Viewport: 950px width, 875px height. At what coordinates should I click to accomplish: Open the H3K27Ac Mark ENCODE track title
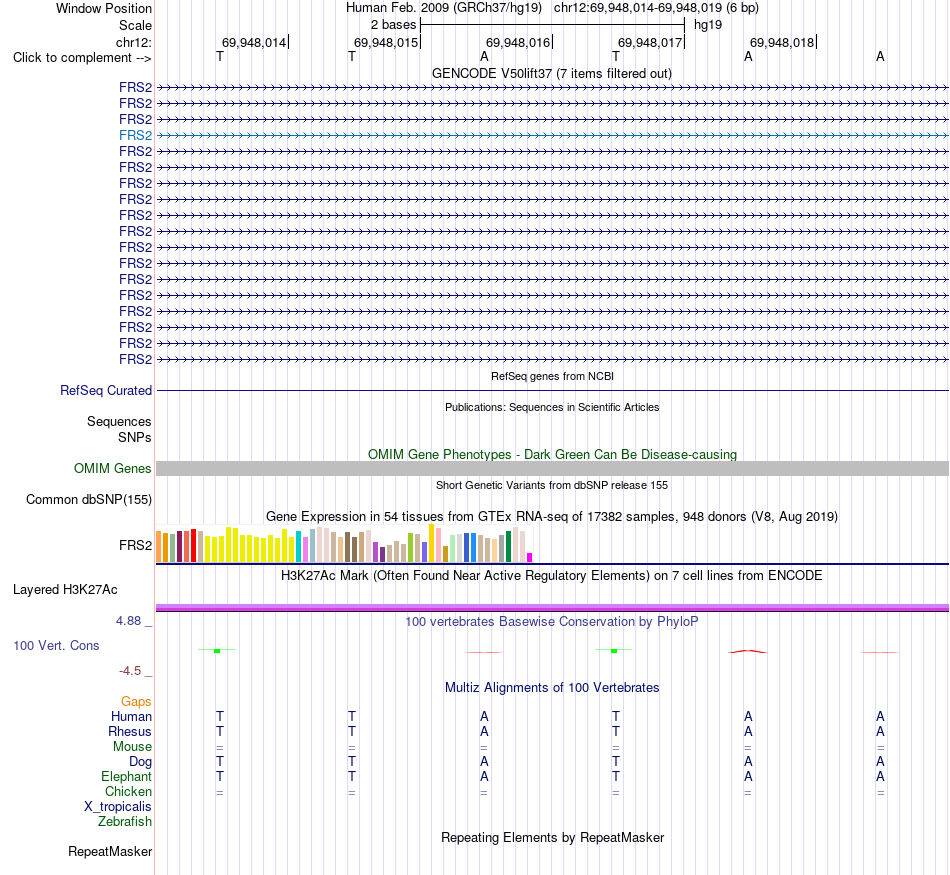[551, 575]
